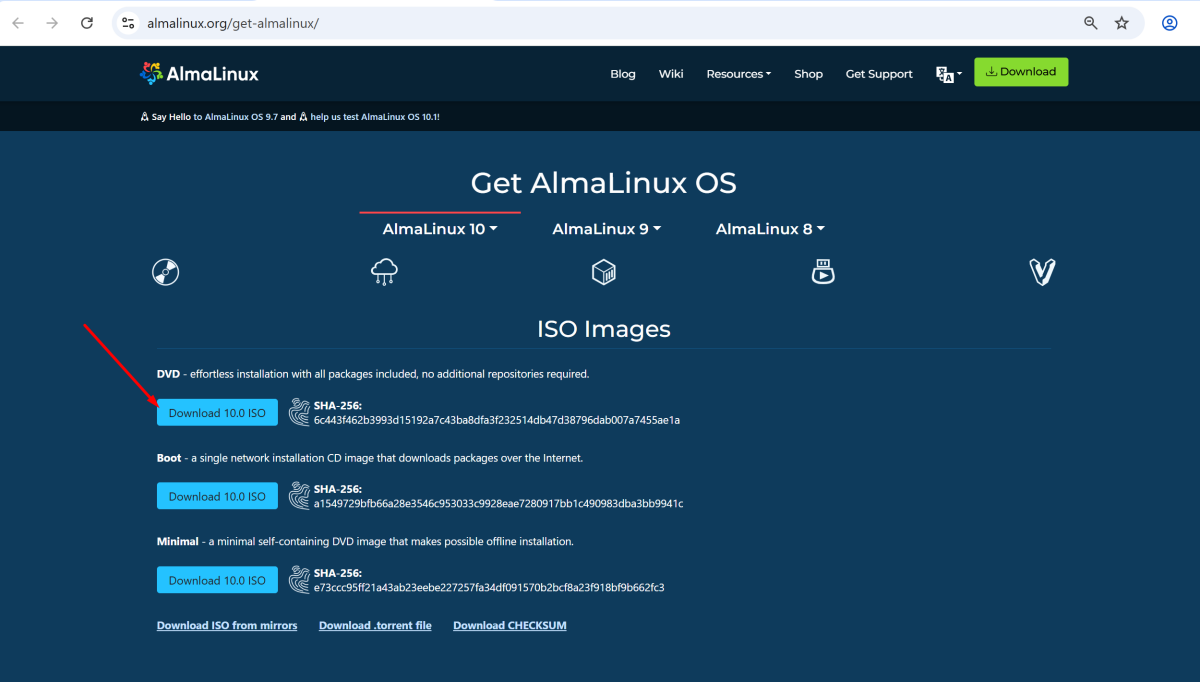This screenshot has height=682, width=1200.
Task: Expand the AlmaLinux 9 dropdown
Action: [x=606, y=228]
